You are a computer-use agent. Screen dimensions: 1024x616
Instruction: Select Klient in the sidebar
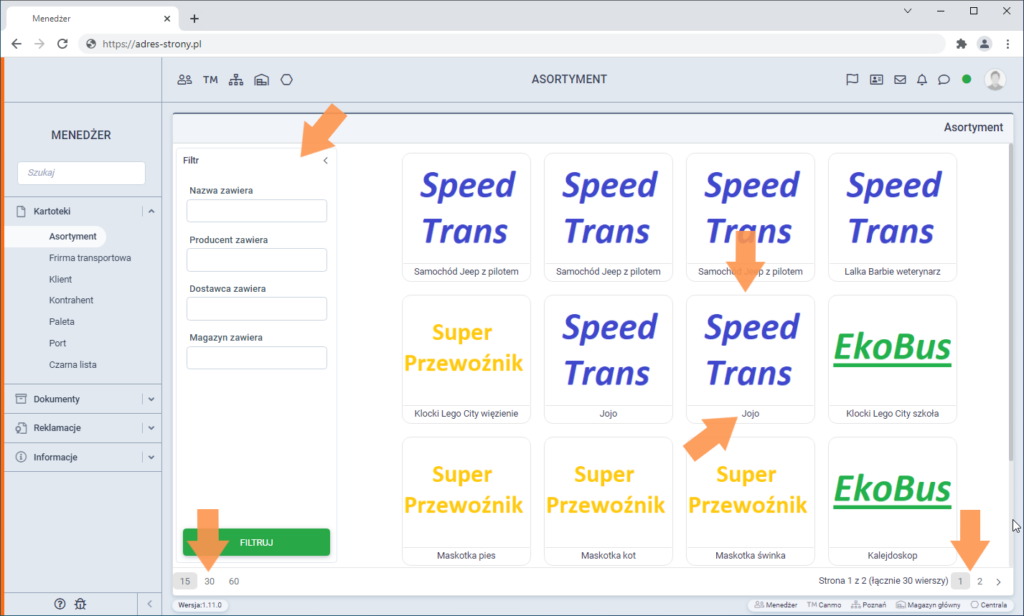point(60,279)
